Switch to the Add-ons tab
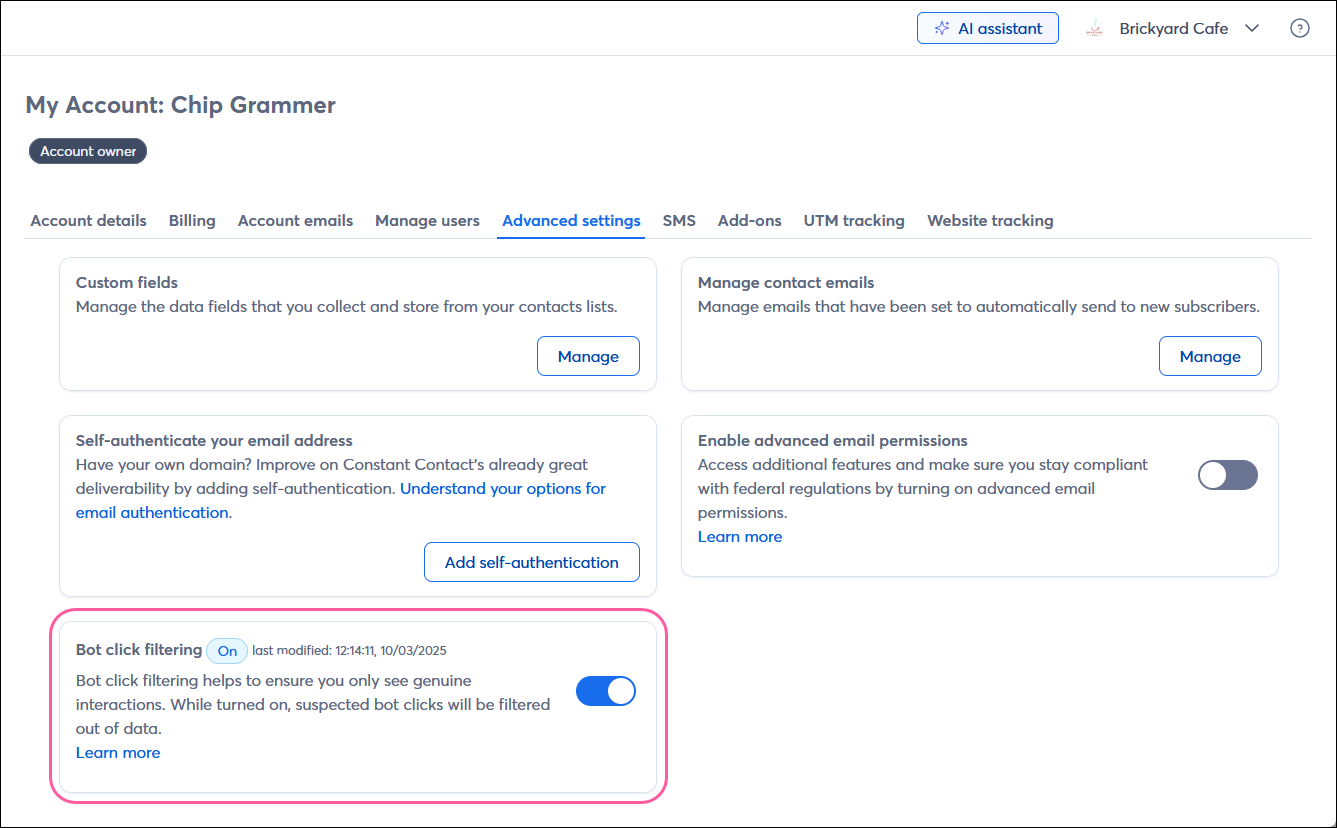Viewport: 1337px width, 828px height. tap(749, 221)
